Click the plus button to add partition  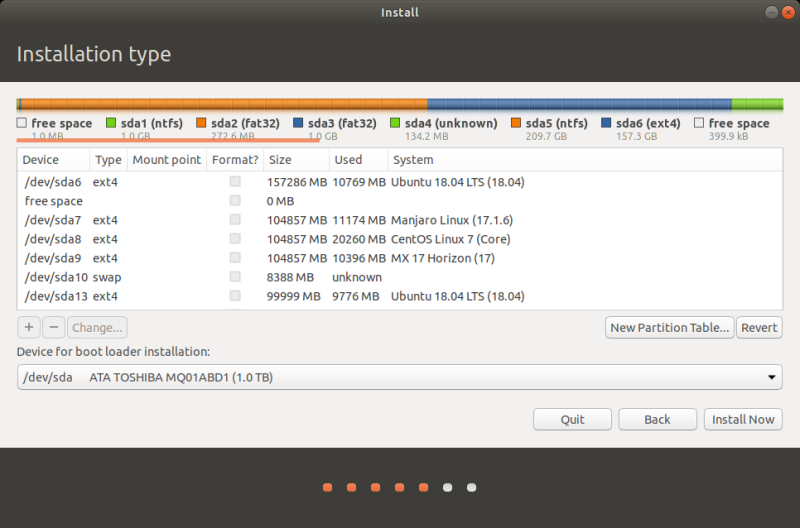pyautogui.click(x=29, y=327)
